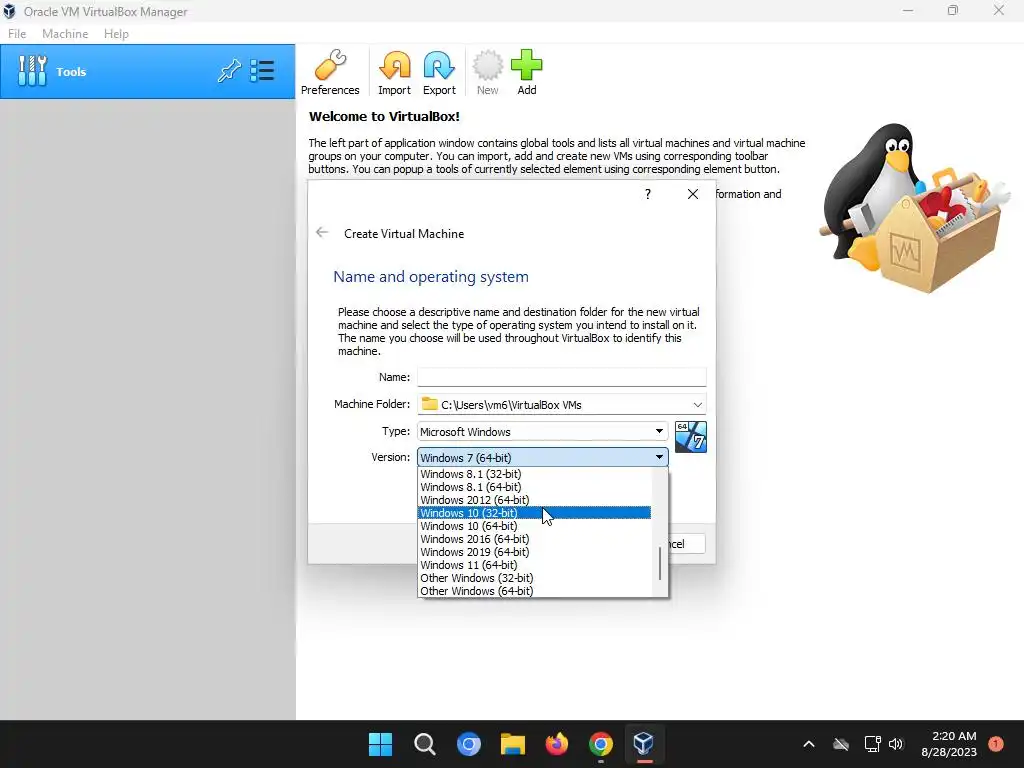The width and height of the screenshot is (1024, 768).
Task: Pick Windows 2019 (64-bit) version
Action: coord(534,552)
